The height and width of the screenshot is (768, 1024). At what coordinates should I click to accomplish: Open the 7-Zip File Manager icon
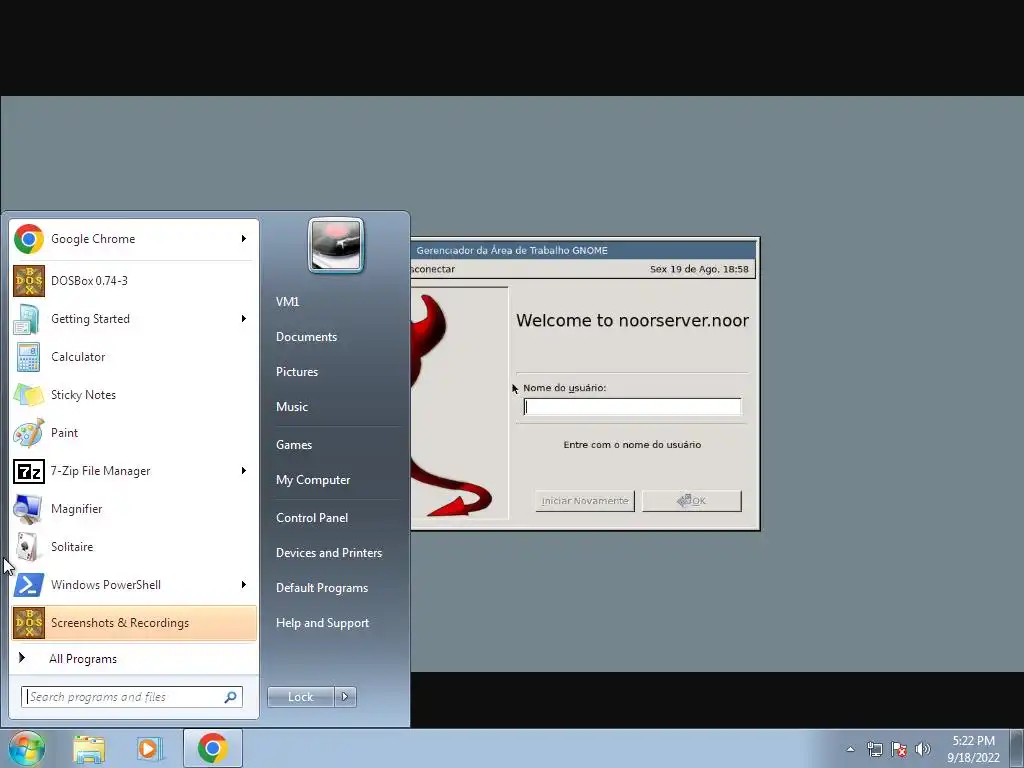[29, 471]
